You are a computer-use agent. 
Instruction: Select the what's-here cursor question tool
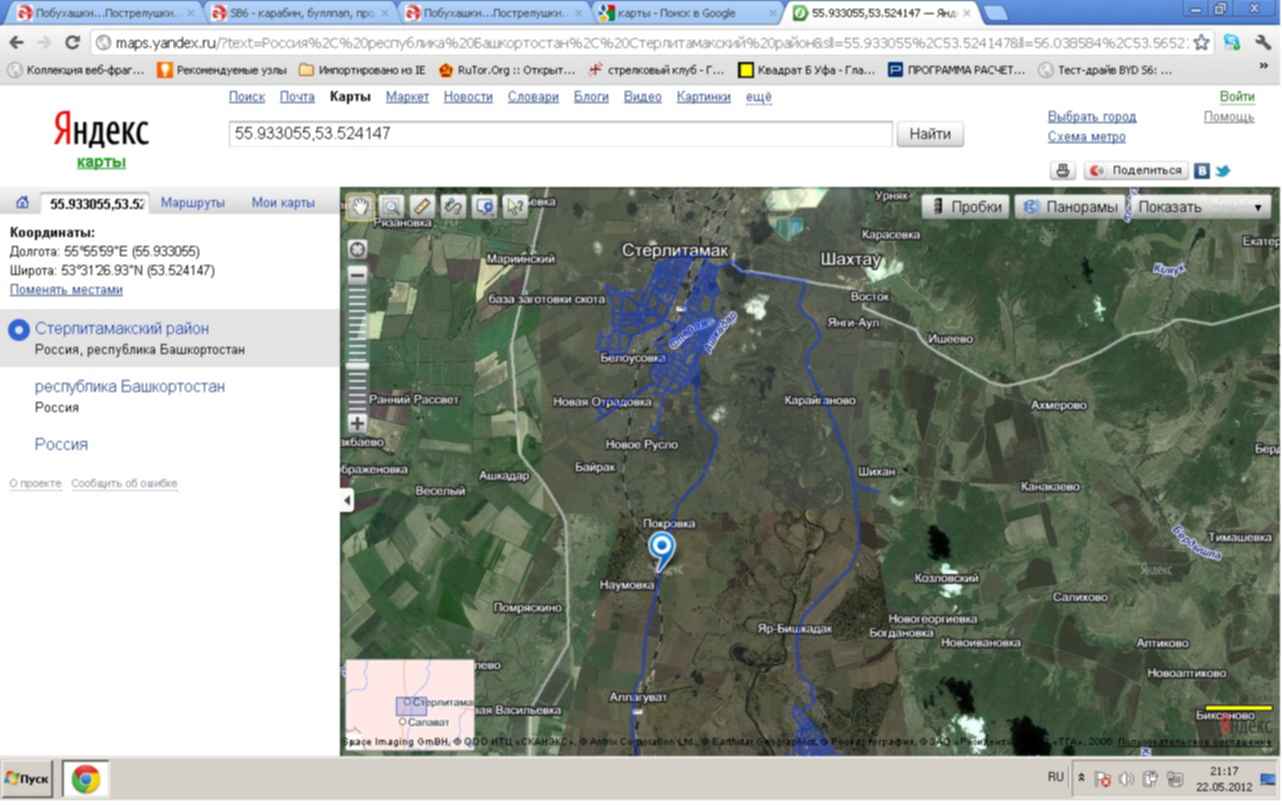(515, 206)
